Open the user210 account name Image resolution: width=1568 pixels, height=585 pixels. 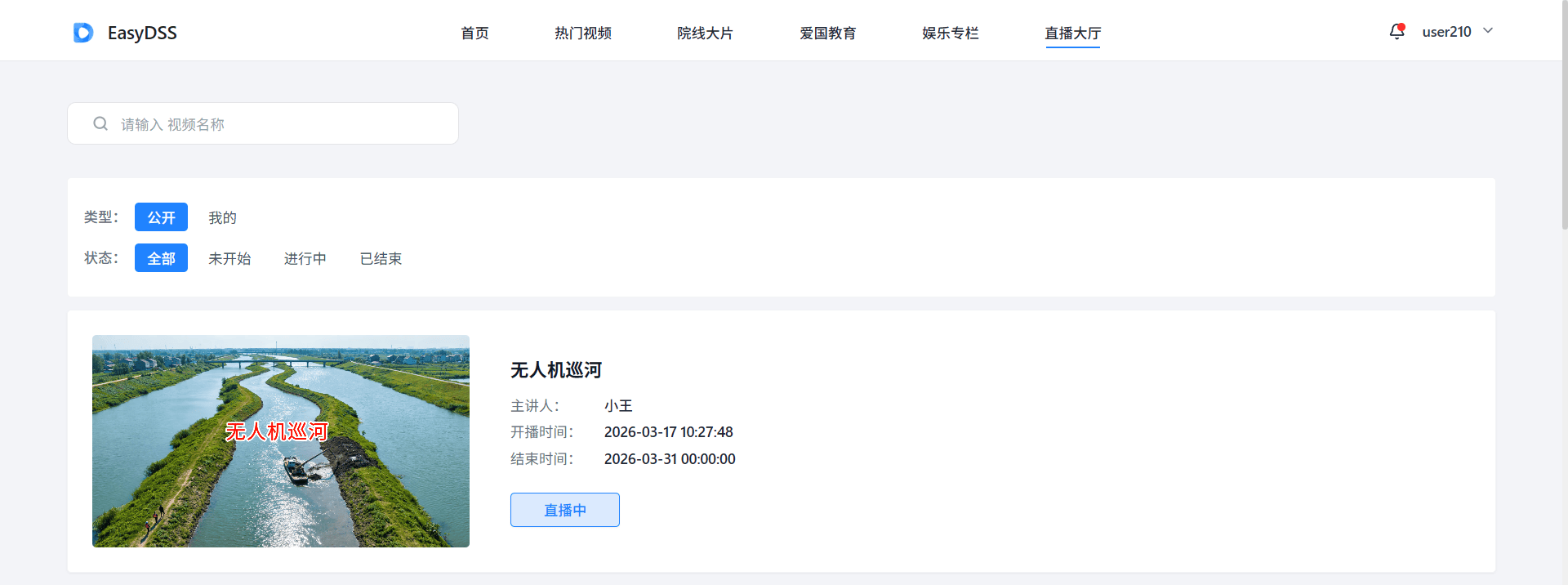[x=1446, y=32]
